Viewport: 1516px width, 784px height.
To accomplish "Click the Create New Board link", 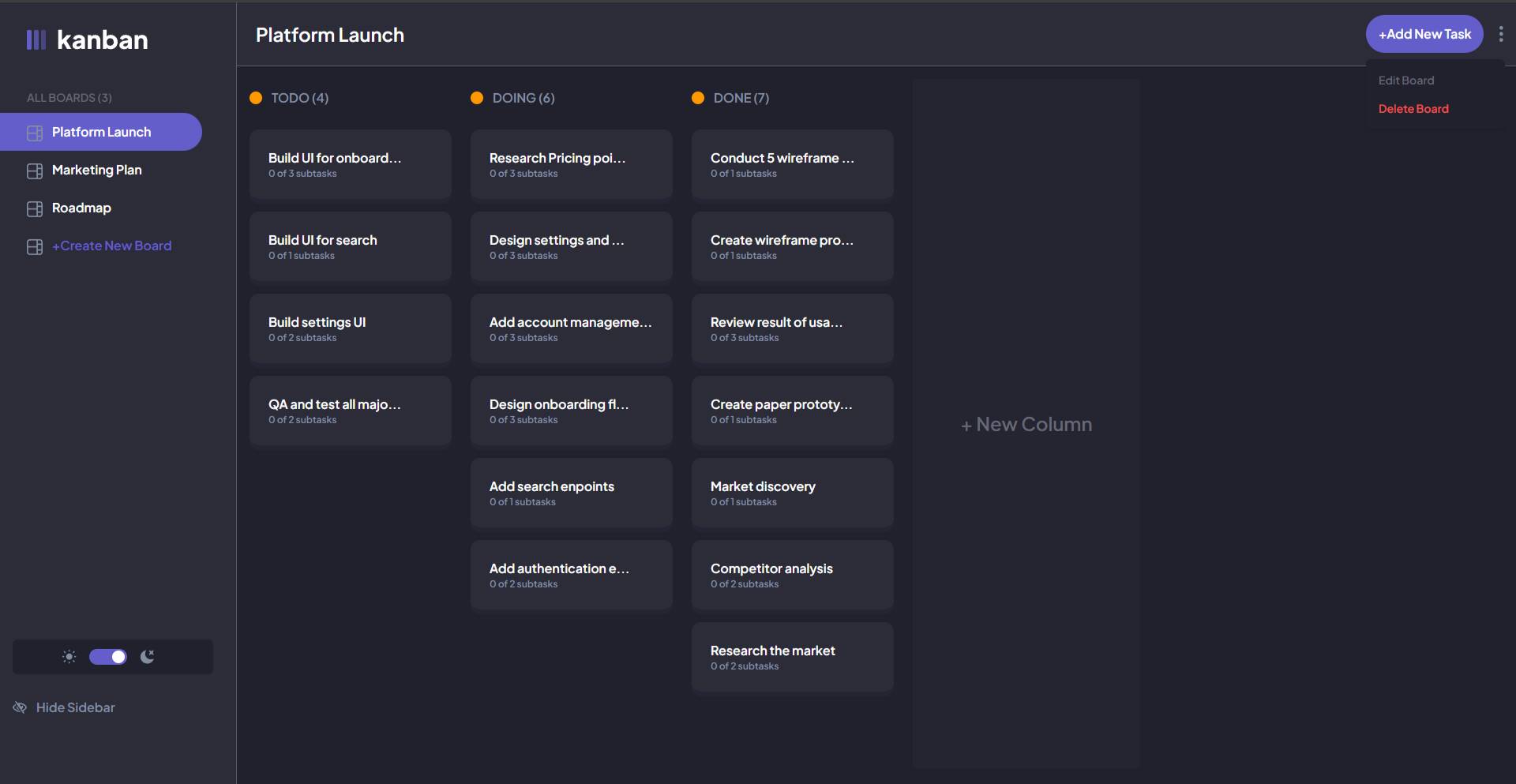I will 111,246.
